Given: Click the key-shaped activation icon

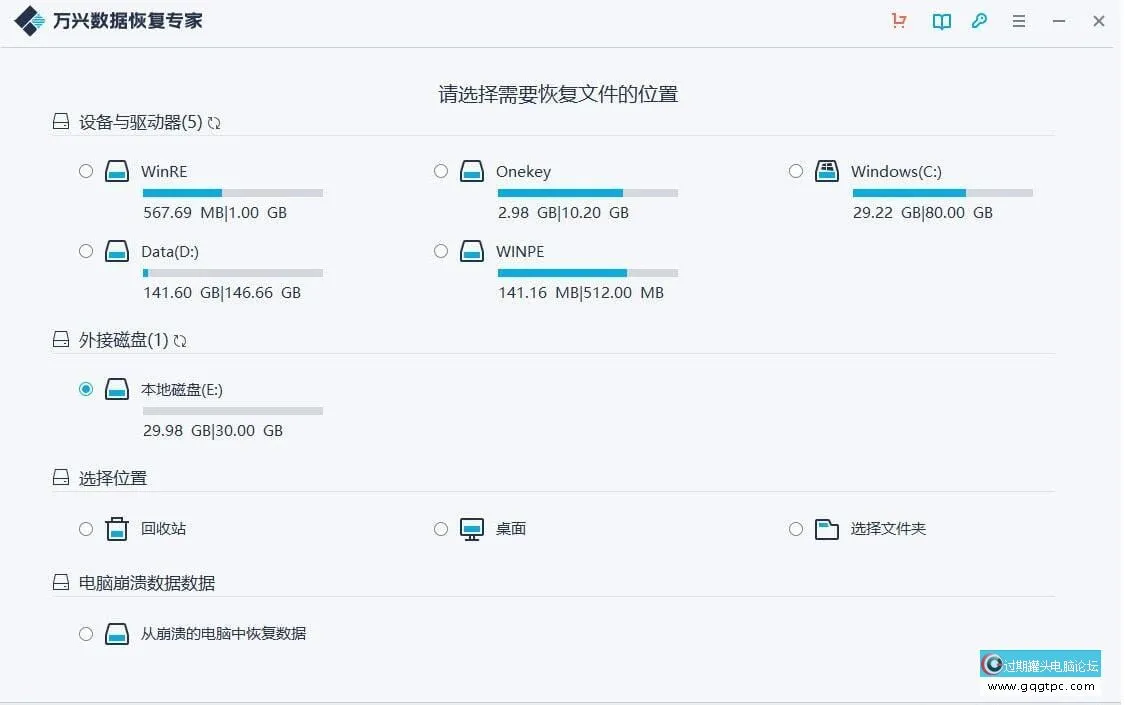Looking at the screenshot, I should point(979,21).
